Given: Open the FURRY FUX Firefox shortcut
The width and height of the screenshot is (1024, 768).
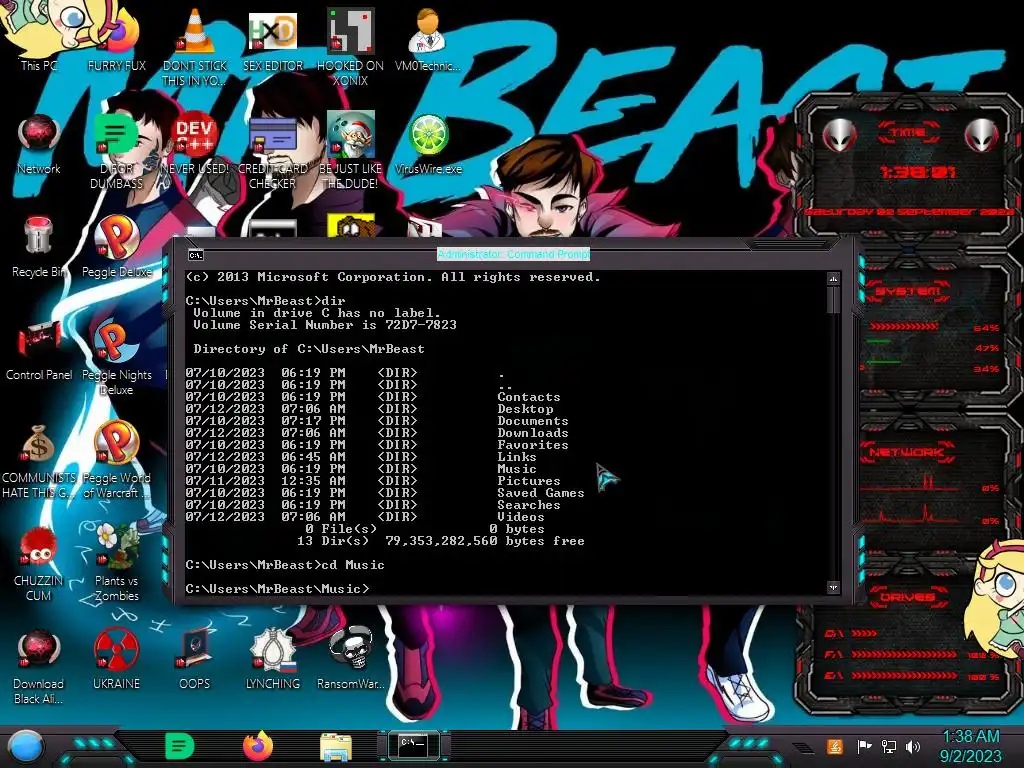Looking at the screenshot, I should point(117,39).
